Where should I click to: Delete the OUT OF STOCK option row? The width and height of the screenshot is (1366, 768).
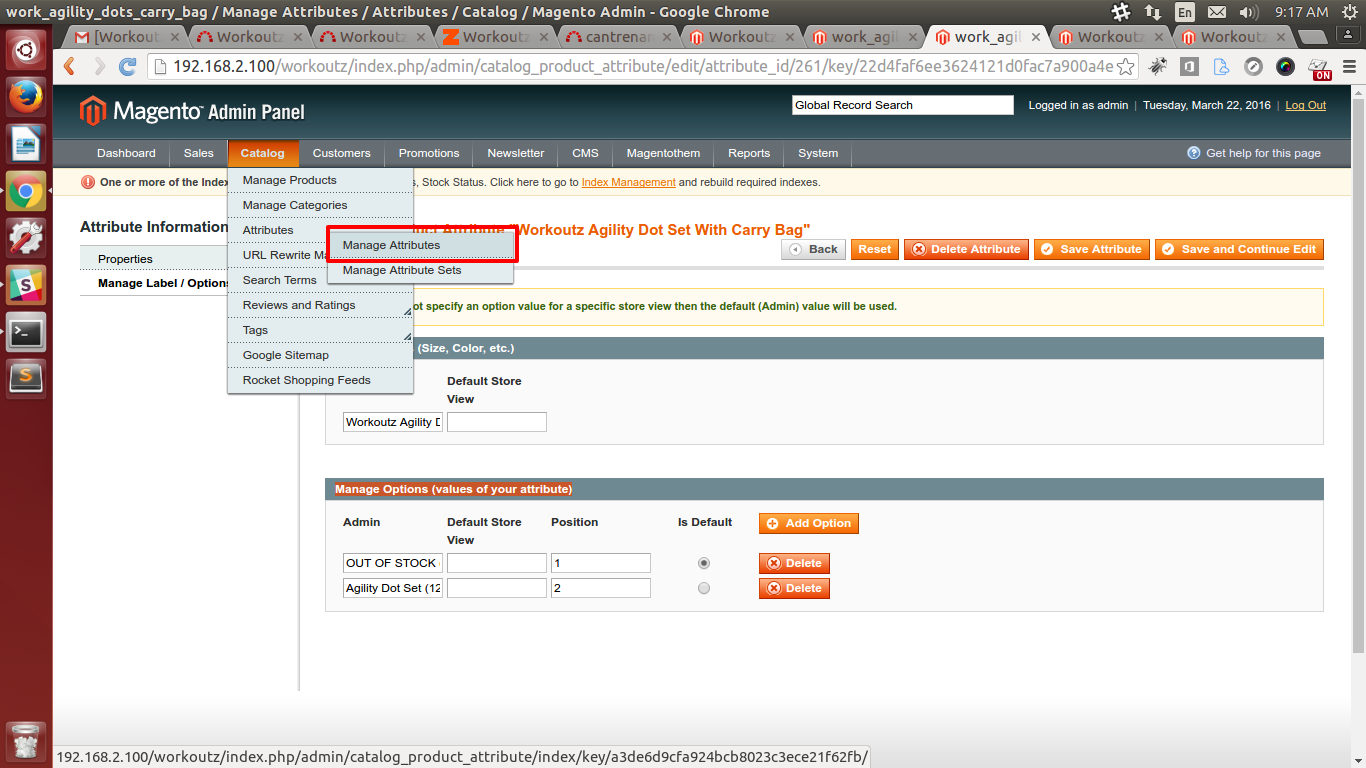click(794, 563)
